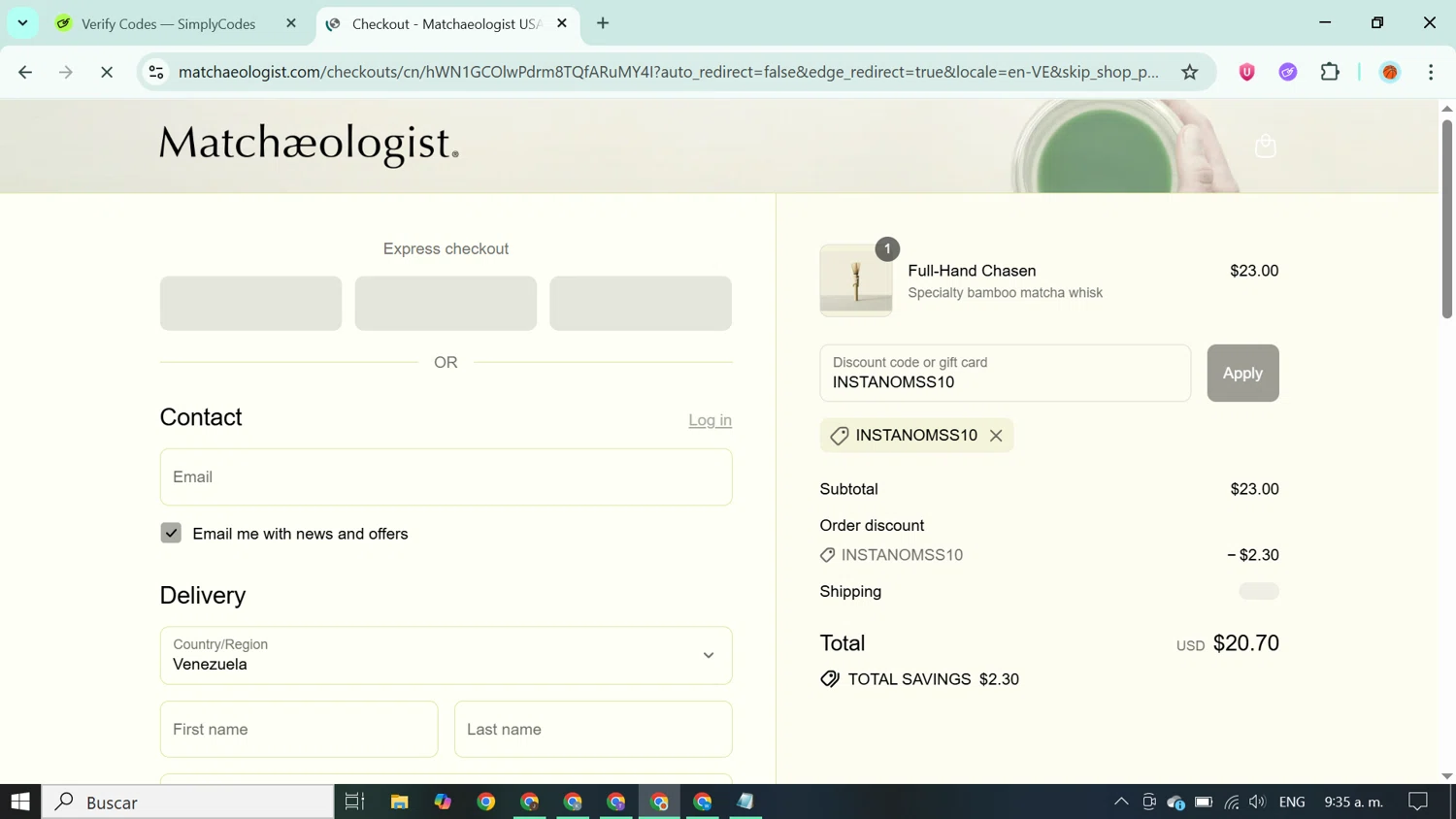Close the Verify Codes SimplyCodes tab
Screen dimensions: 1456x819
(291, 23)
